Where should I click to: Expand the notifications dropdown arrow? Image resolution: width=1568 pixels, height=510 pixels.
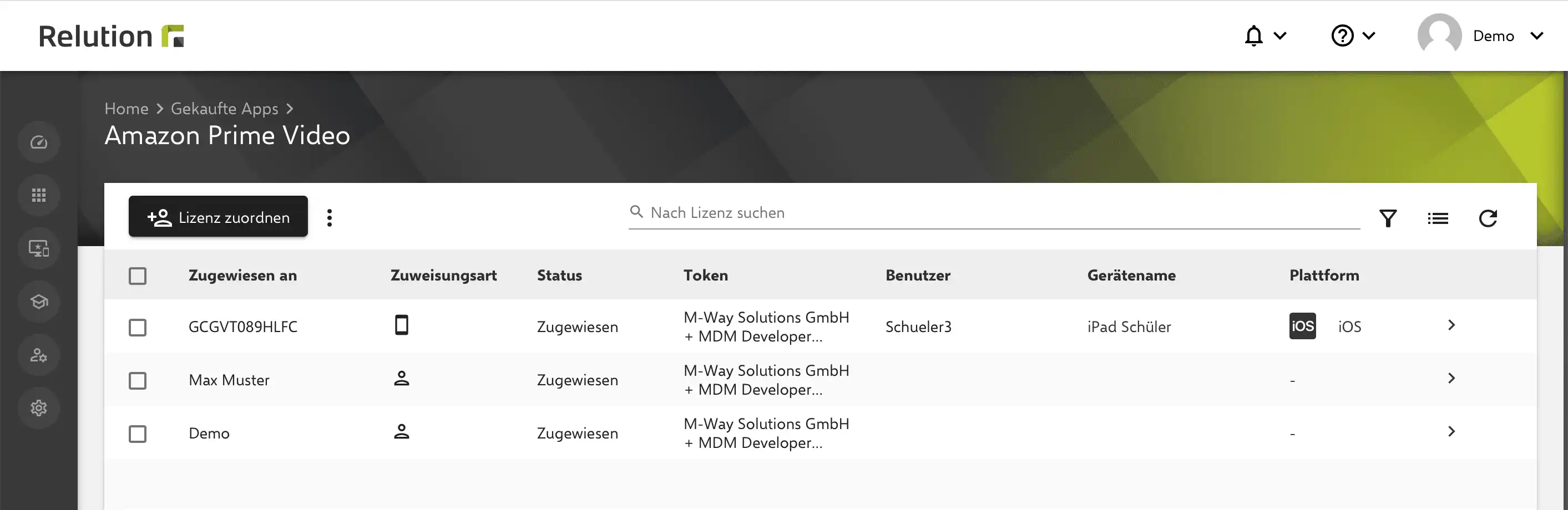pos(1280,36)
